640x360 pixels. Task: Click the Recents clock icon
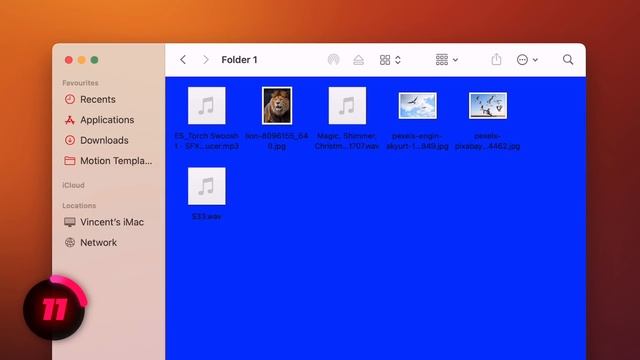click(70, 99)
